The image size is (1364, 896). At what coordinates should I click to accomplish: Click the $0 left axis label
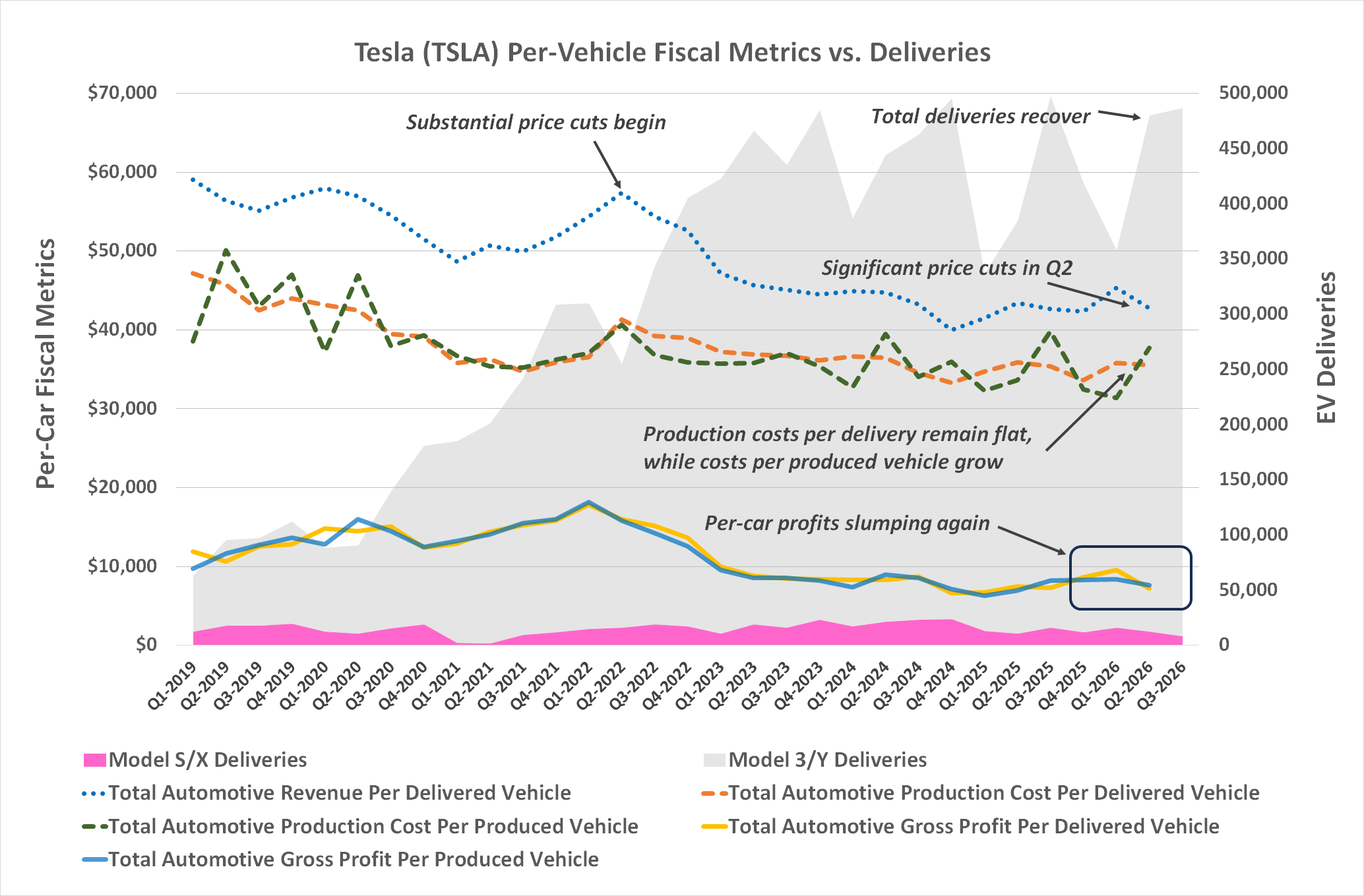146,645
